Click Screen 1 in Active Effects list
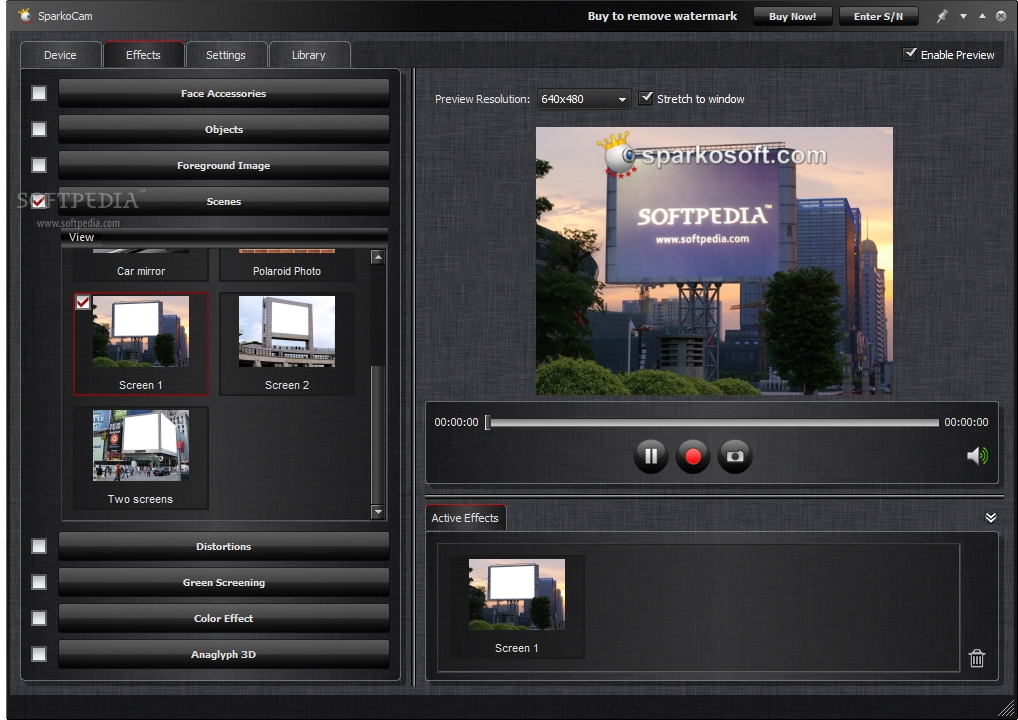The width and height of the screenshot is (1018, 720). click(x=517, y=606)
